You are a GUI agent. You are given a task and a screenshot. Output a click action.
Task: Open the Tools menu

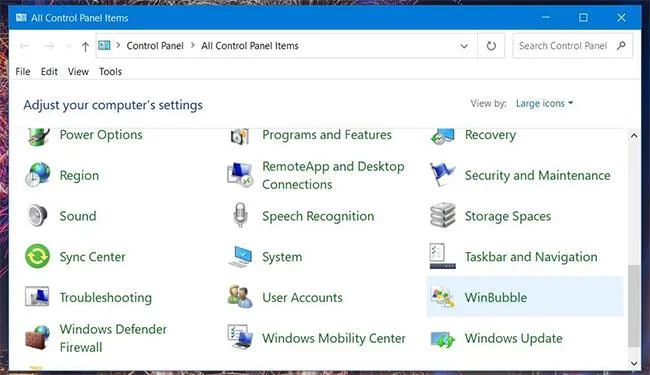pyautogui.click(x=110, y=71)
